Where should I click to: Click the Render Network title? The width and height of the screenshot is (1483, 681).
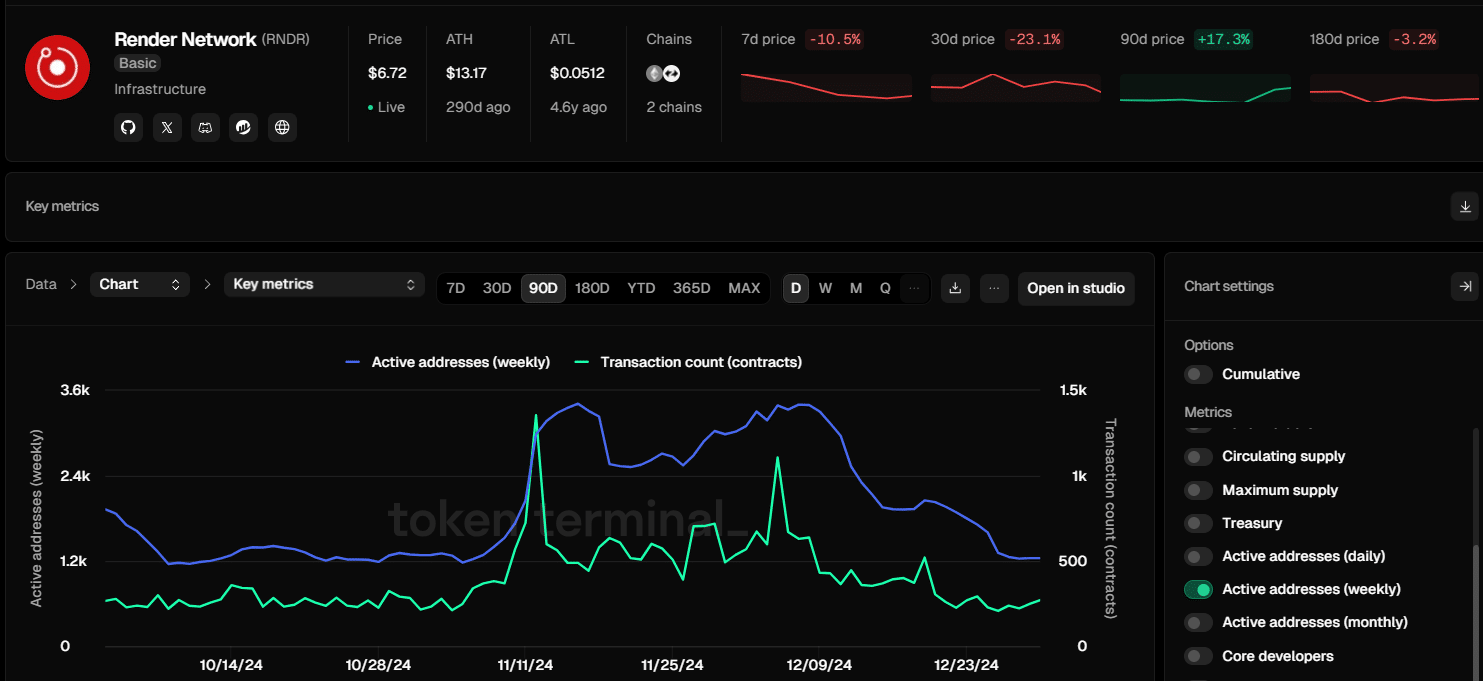[x=185, y=39]
